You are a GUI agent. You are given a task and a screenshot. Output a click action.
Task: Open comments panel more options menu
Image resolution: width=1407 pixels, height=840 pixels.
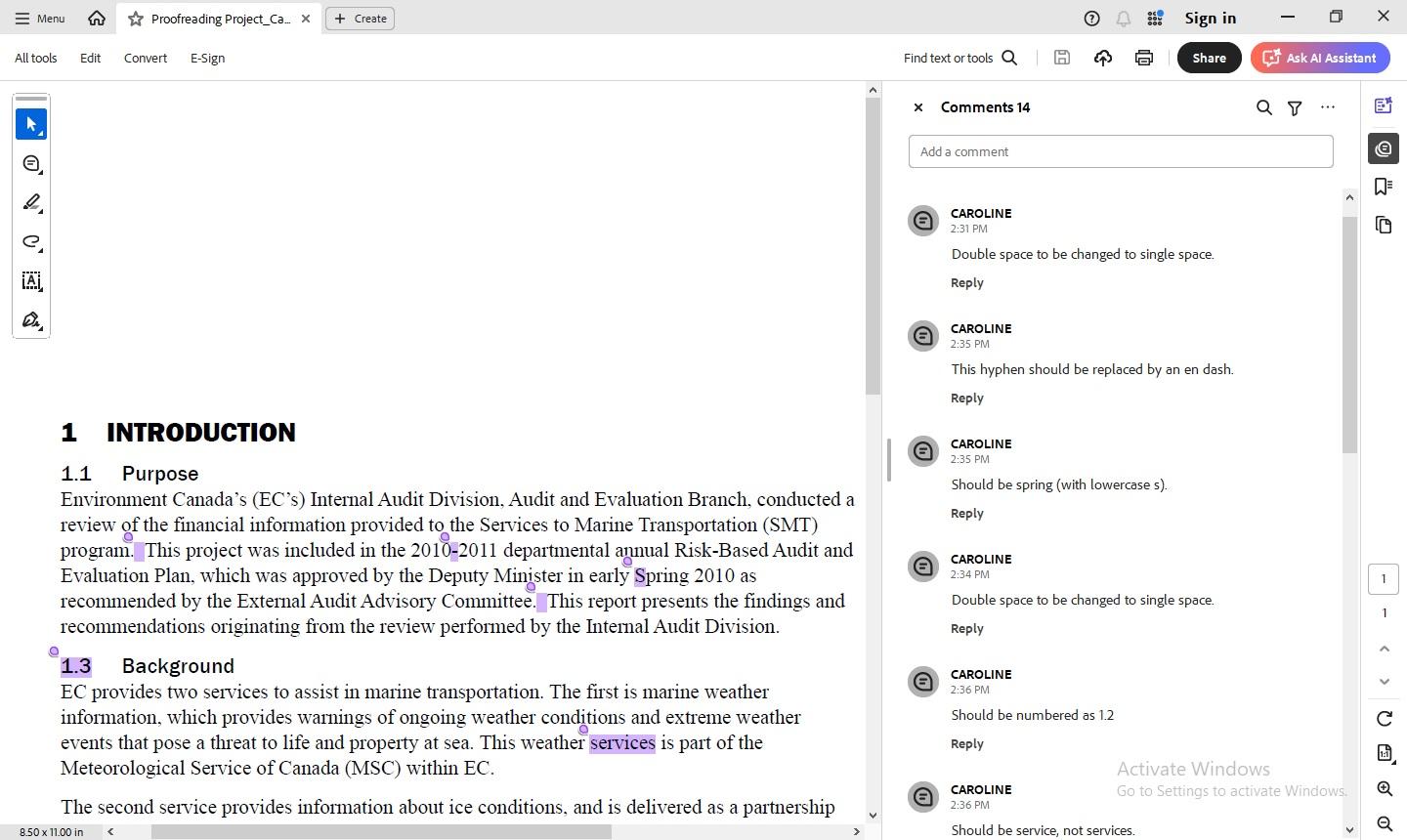pos(1328,107)
